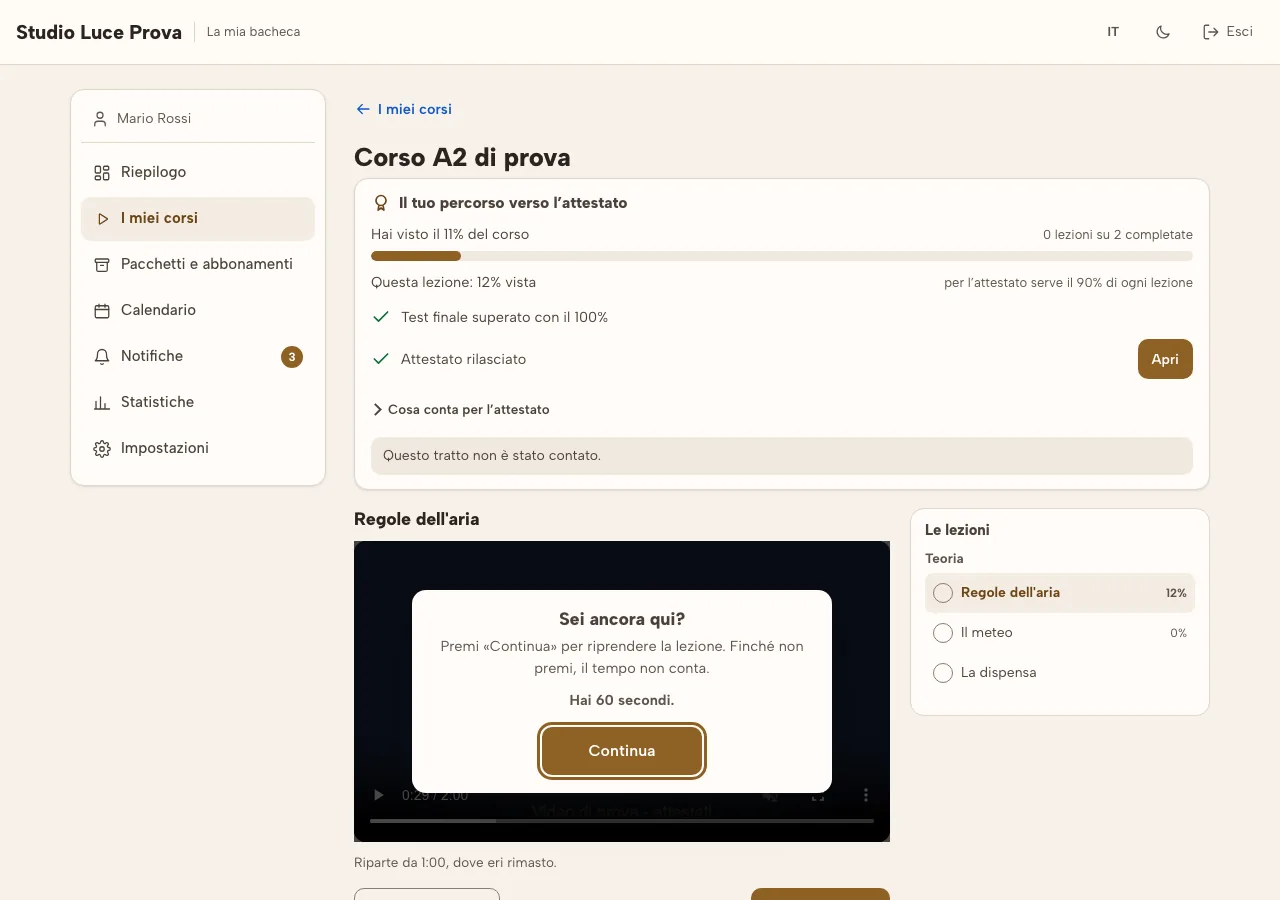Open Calendario from the sidebar
This screenshot has height=900, width=1280.
[198, 310]
